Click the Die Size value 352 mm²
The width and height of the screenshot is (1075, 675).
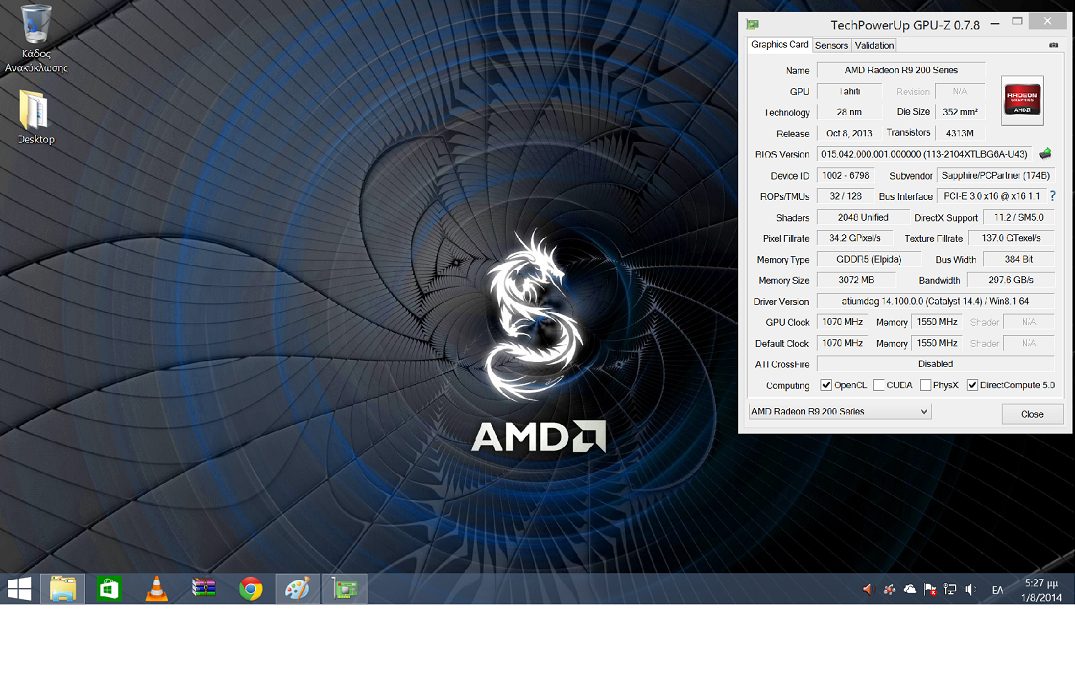pos(960,112)
